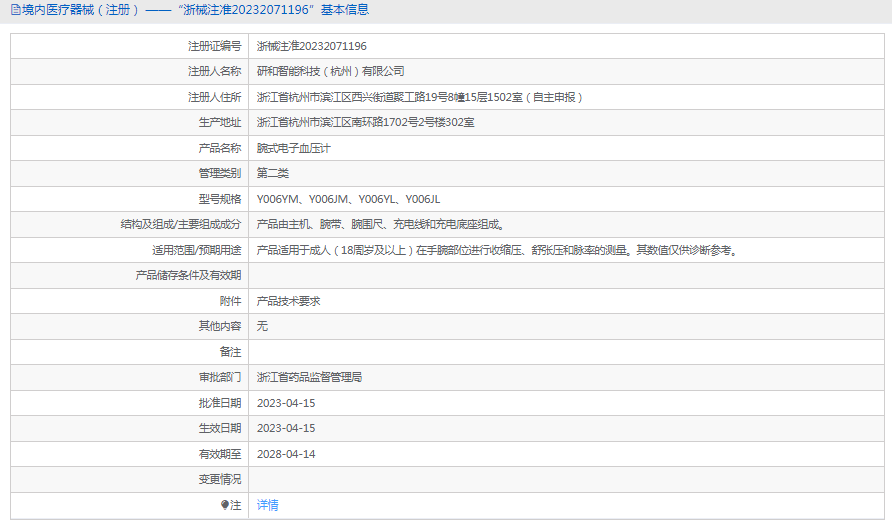Click the header title 基本信息
This screenshot has height=524, width=892.
[x=345, y=10]
